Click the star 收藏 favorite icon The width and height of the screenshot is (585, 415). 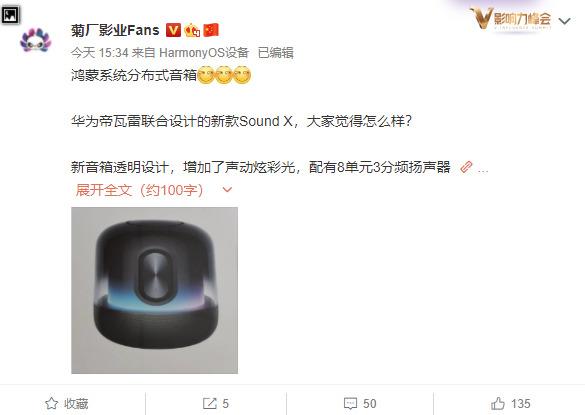51,403
